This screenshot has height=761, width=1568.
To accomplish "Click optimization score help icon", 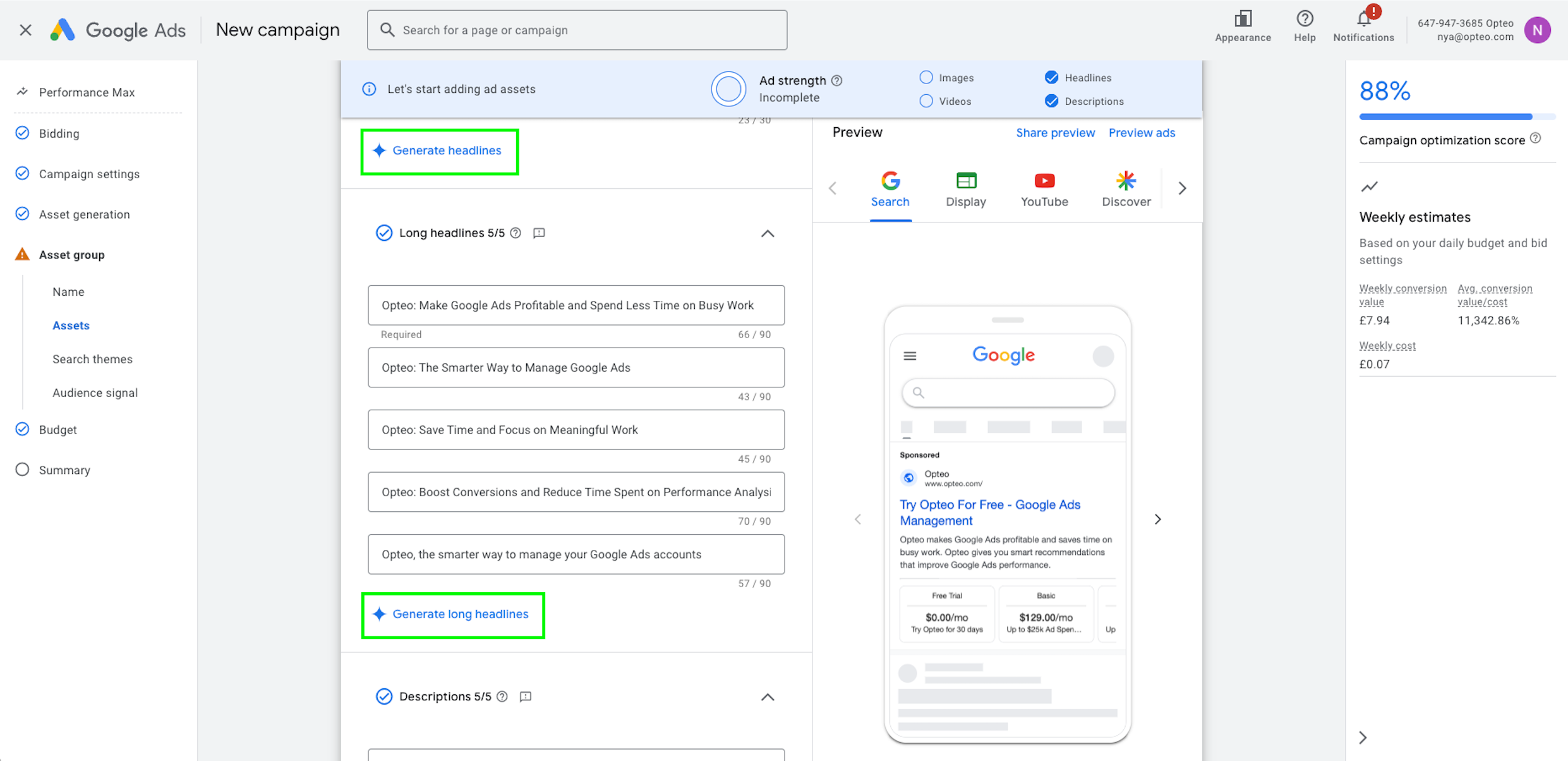I will point(1536,138).
